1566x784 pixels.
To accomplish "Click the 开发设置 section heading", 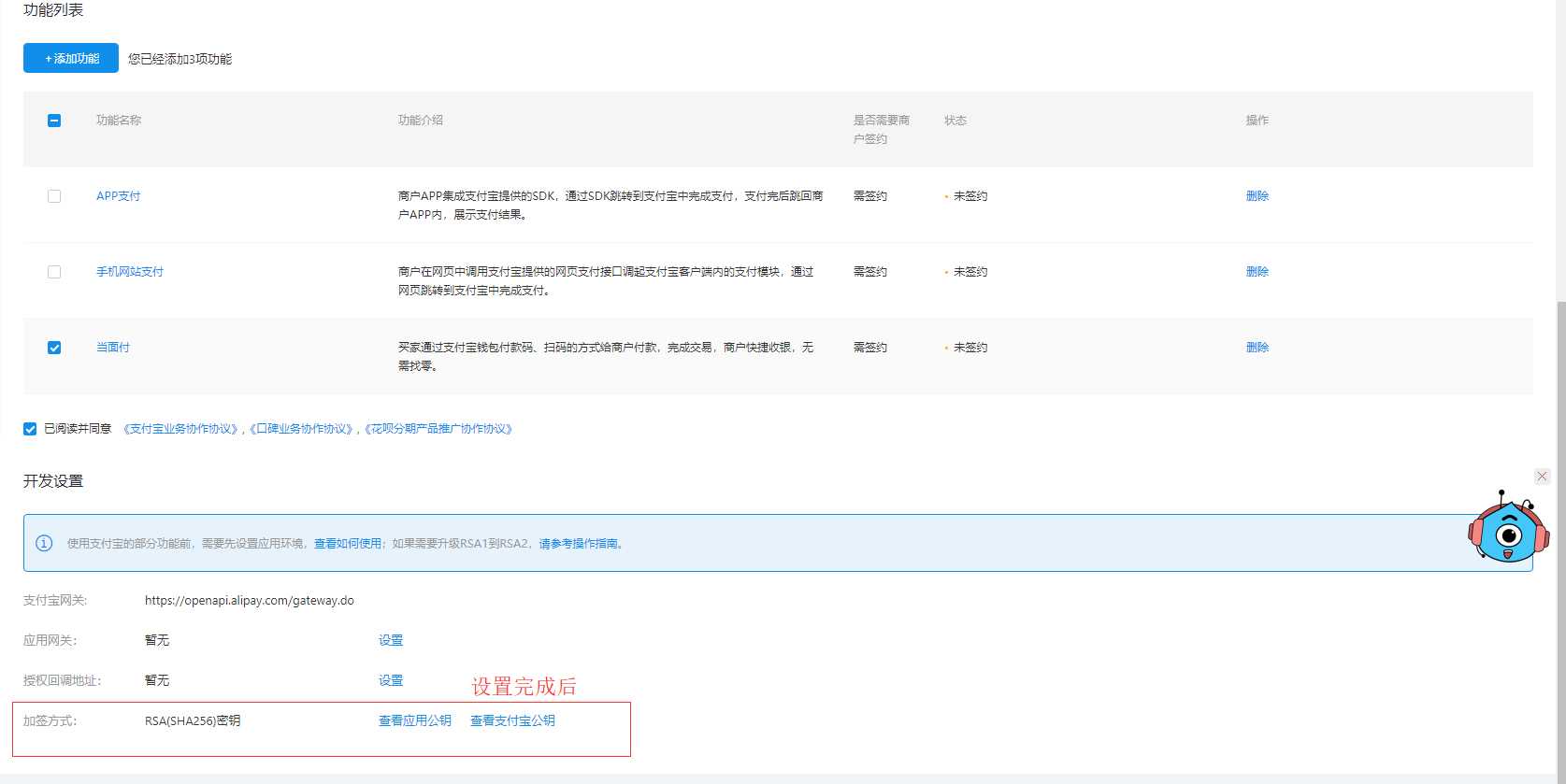I will click(x=53, y=481).
